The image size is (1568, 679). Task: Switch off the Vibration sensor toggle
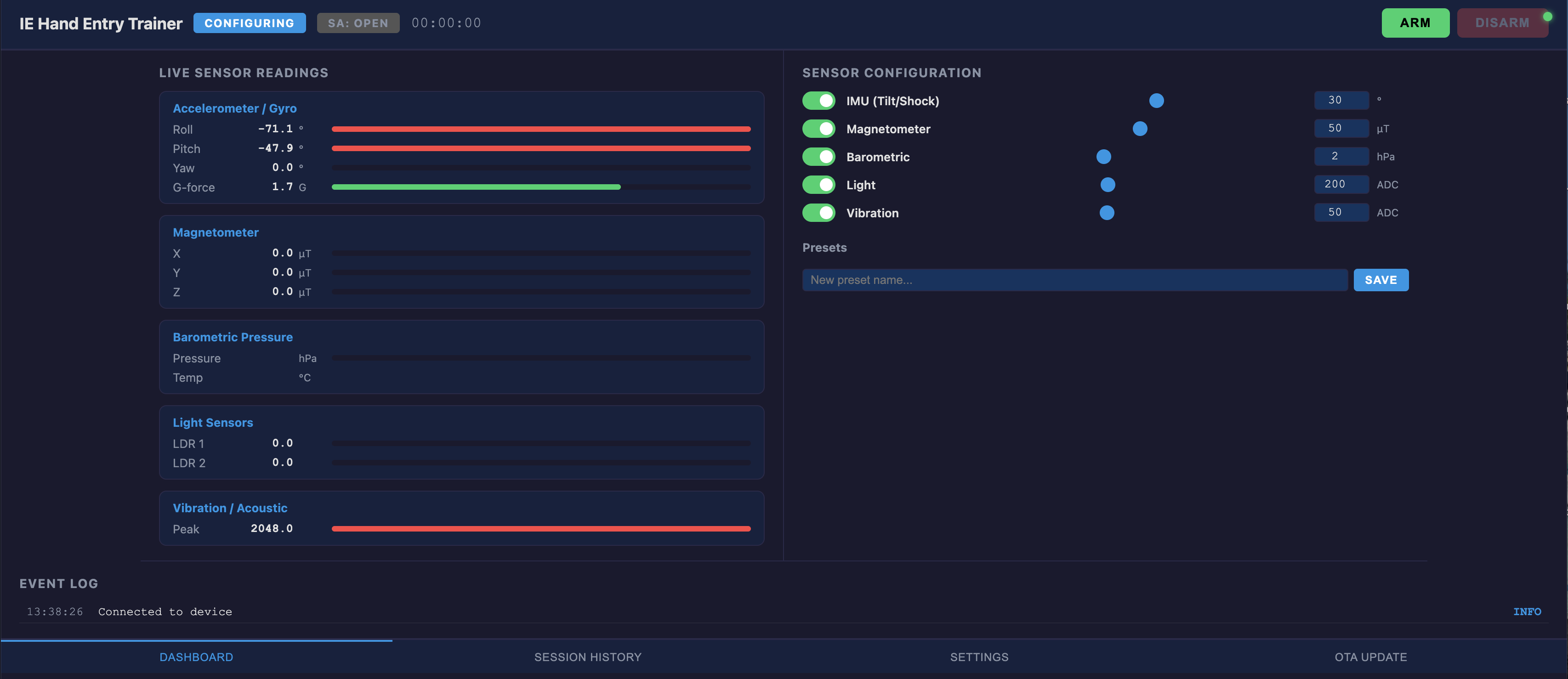(818, 212)
